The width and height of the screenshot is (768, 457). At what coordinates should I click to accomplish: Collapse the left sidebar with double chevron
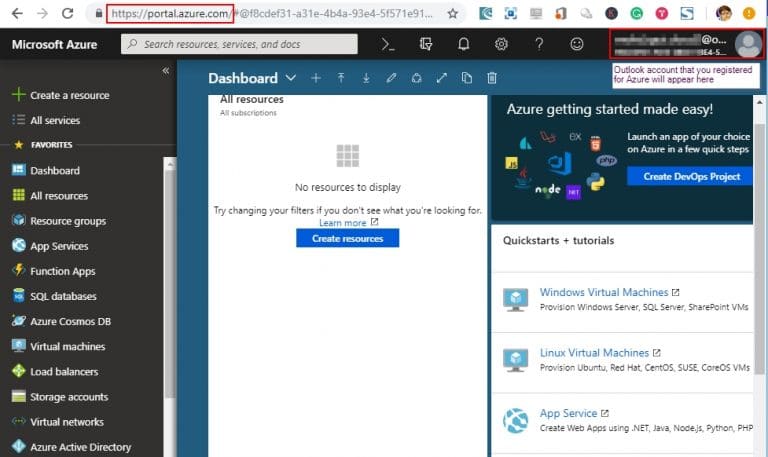[x=166, y=71]
